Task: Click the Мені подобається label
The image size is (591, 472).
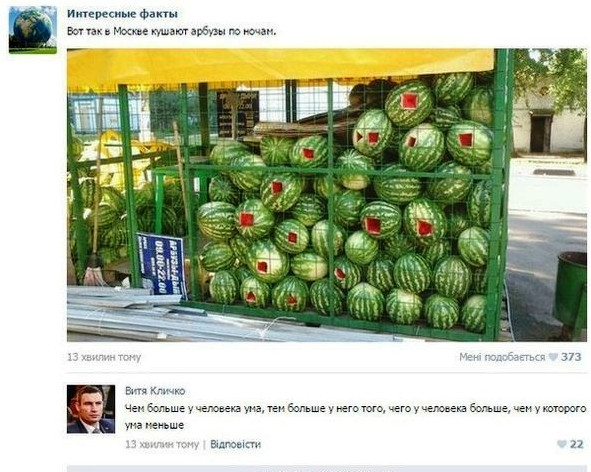Action: pyautogui.click(x=502, y=357)
